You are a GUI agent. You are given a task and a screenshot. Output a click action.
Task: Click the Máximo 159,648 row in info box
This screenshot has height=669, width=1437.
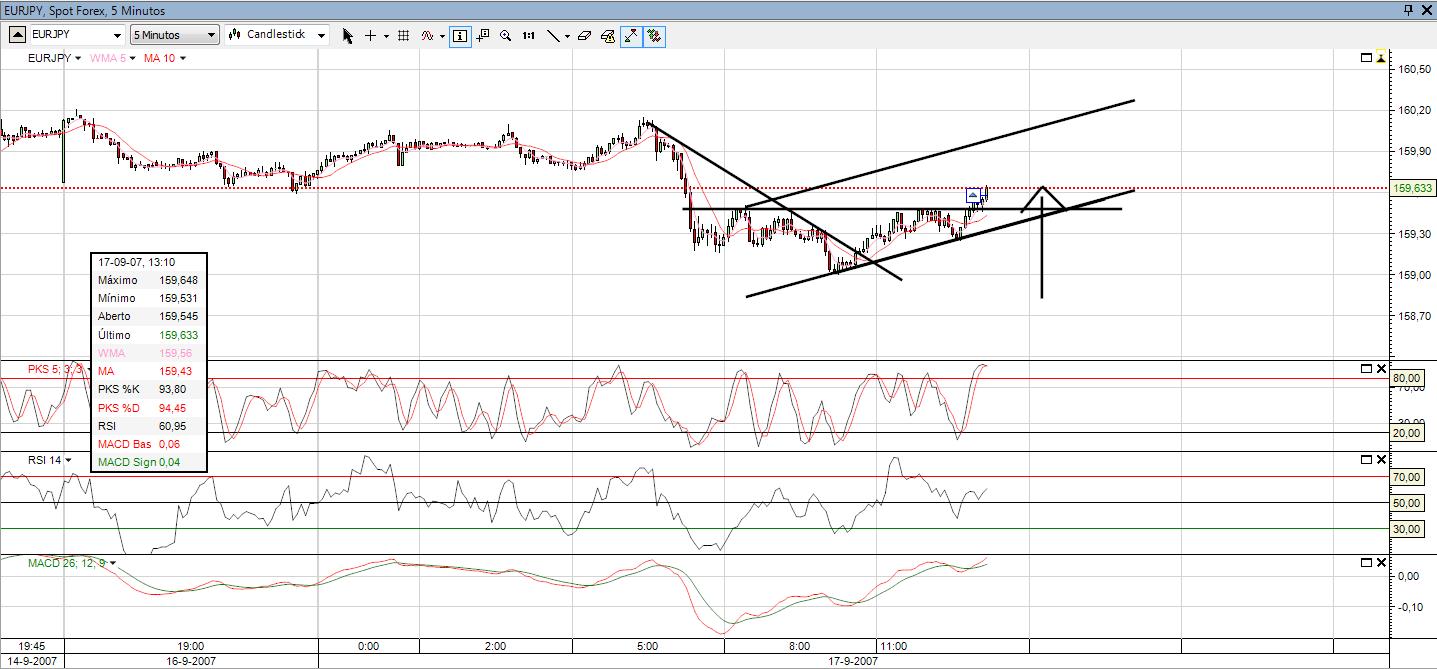point(148,280)
